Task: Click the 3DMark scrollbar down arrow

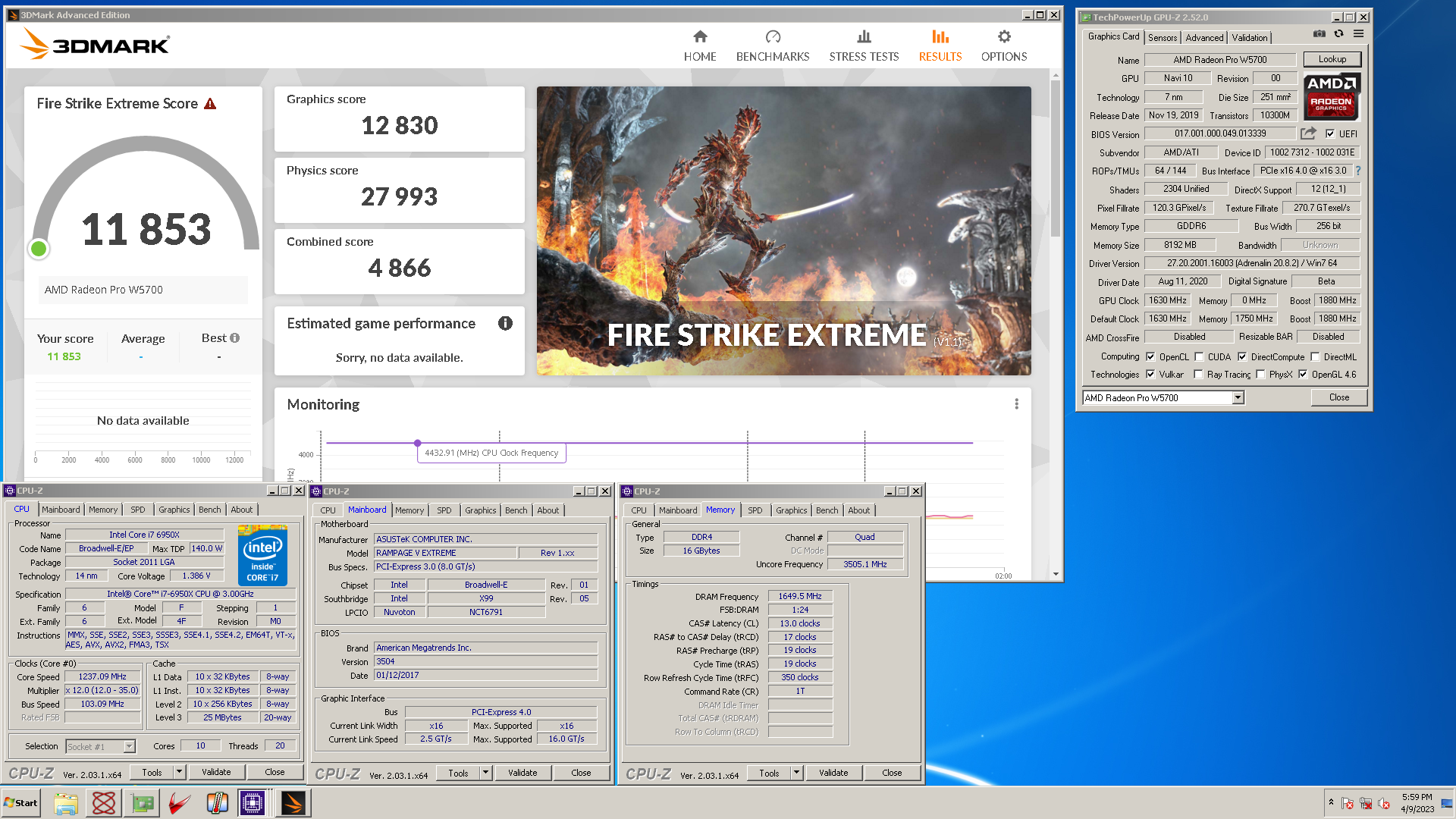Action: (1055, 575)
